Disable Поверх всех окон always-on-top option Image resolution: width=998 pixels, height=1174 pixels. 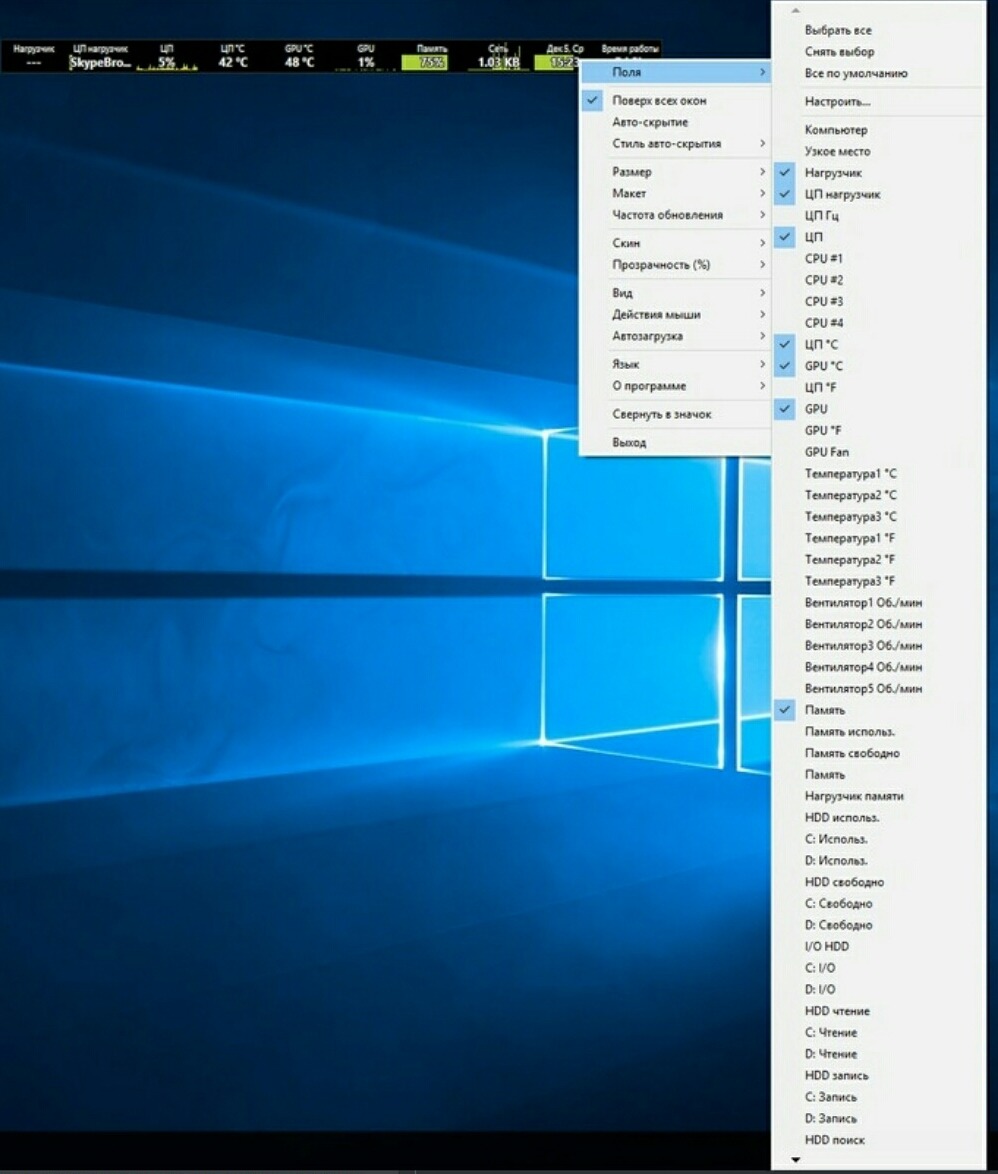click(x=659, y=101)
